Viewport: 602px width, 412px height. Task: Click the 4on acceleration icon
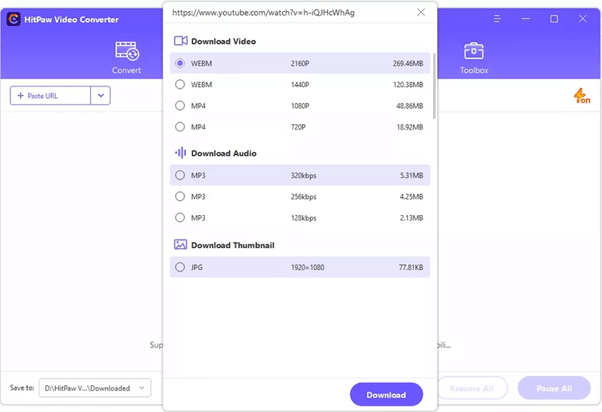[x=581, y=96]
